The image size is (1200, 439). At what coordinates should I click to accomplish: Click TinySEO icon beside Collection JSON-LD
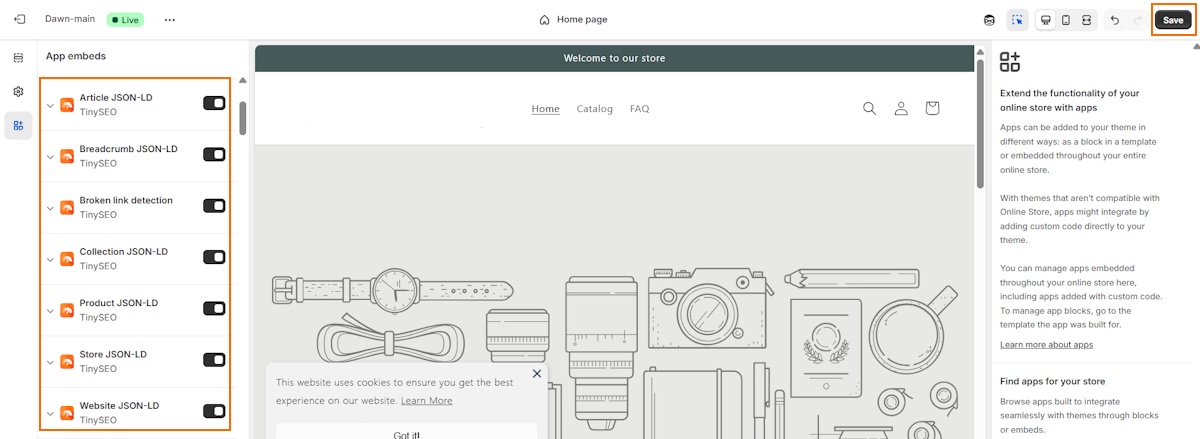[x=67, y=258]
